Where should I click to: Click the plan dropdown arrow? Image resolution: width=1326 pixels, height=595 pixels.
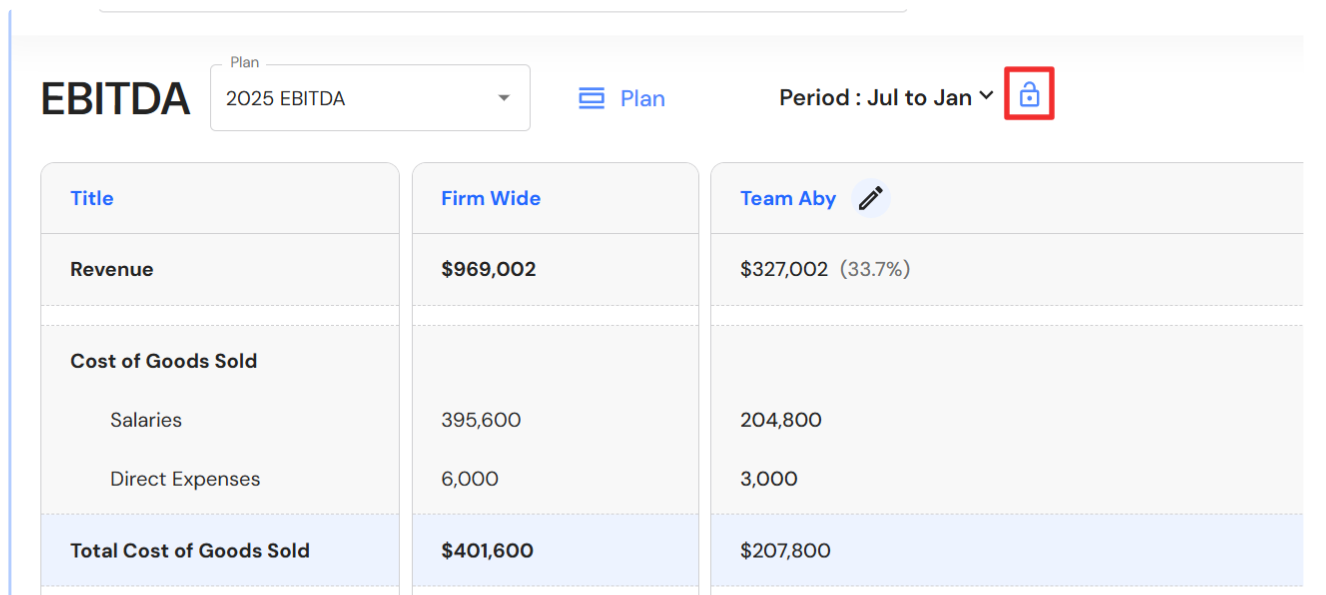click(x=504, y=98)
